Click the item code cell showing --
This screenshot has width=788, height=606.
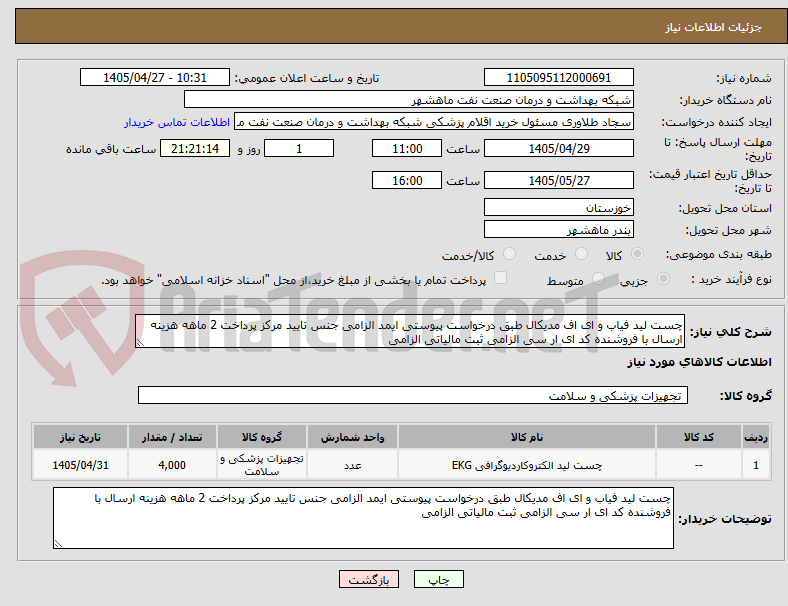(x=699, y=465)
